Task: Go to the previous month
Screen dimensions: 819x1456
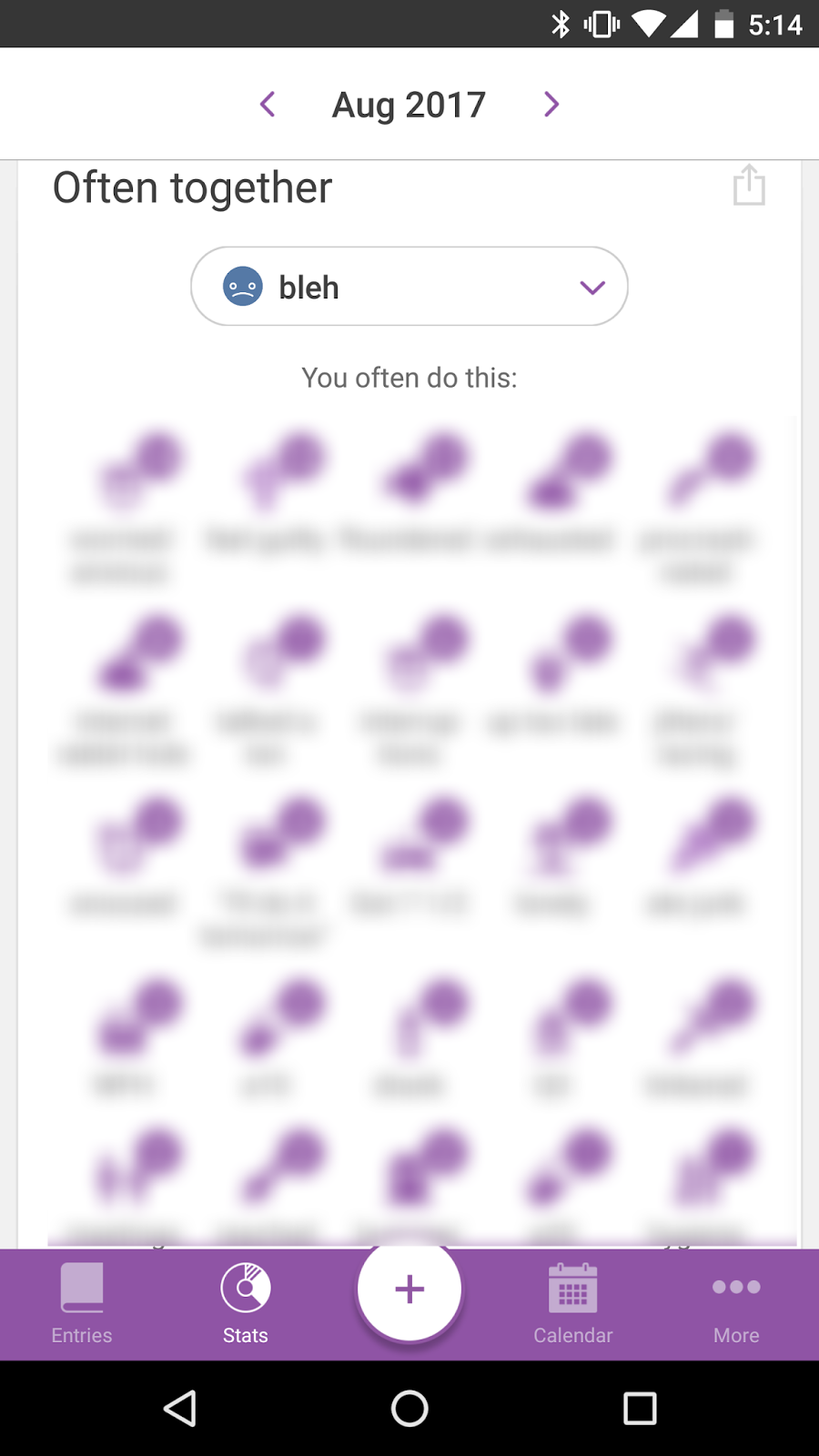Action: [268, 105]
